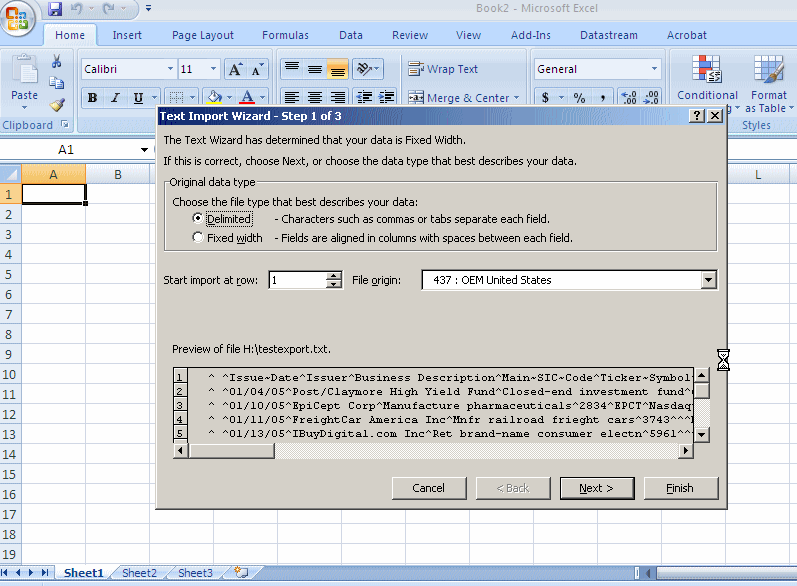Click the Accounting dollar format icon
This screenshot has height=586, width=797.
click(545, 98)
